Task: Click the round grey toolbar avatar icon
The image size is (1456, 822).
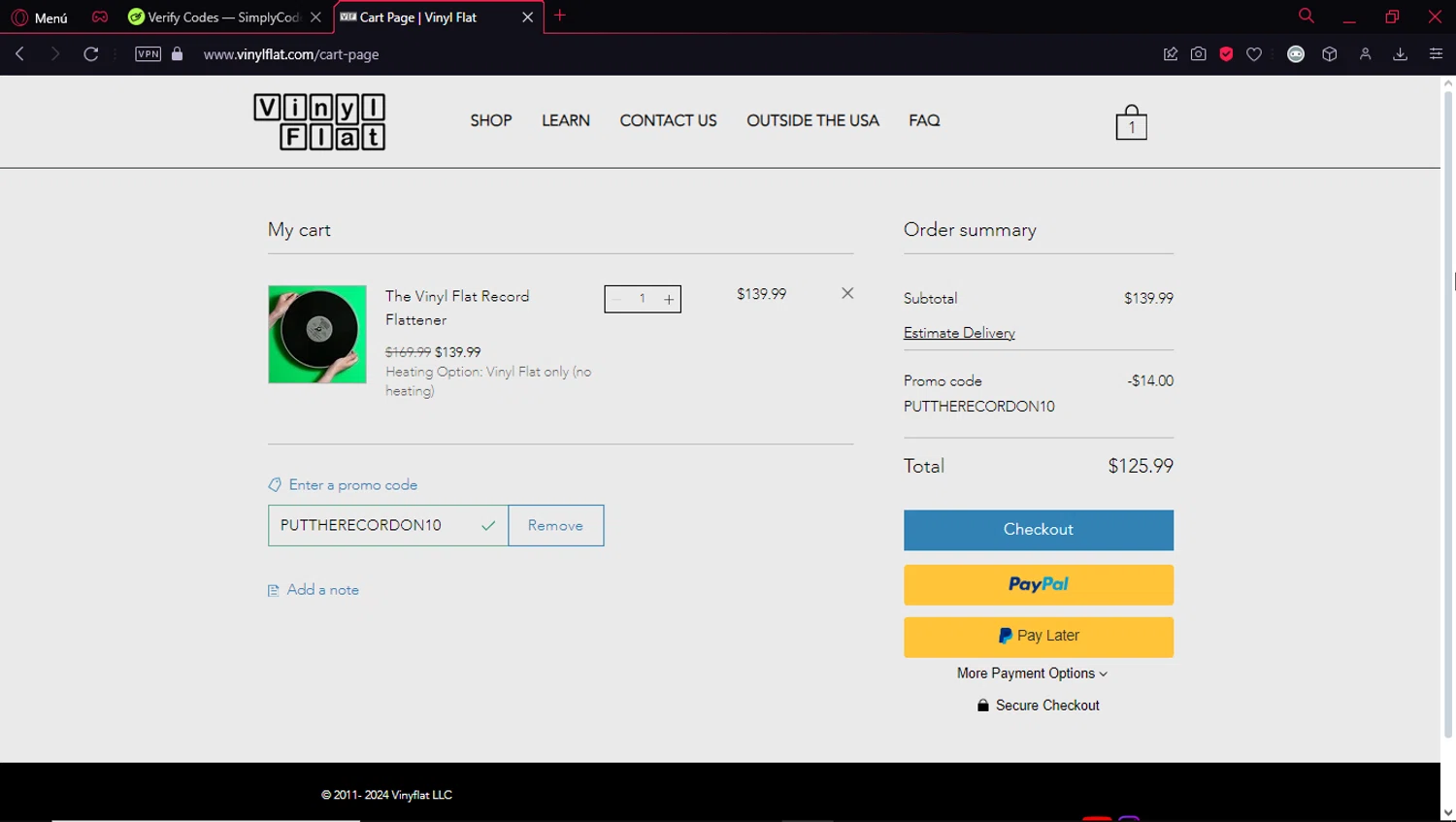Action: 1296,54
